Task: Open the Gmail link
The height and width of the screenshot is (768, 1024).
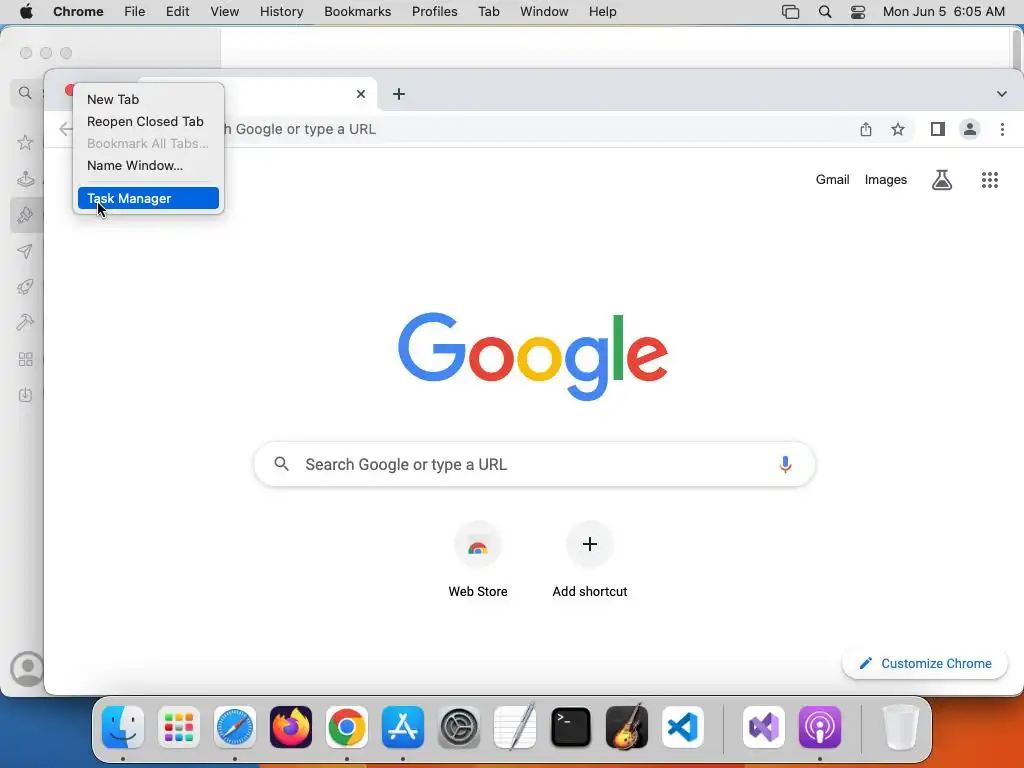Action: point(832,180)
